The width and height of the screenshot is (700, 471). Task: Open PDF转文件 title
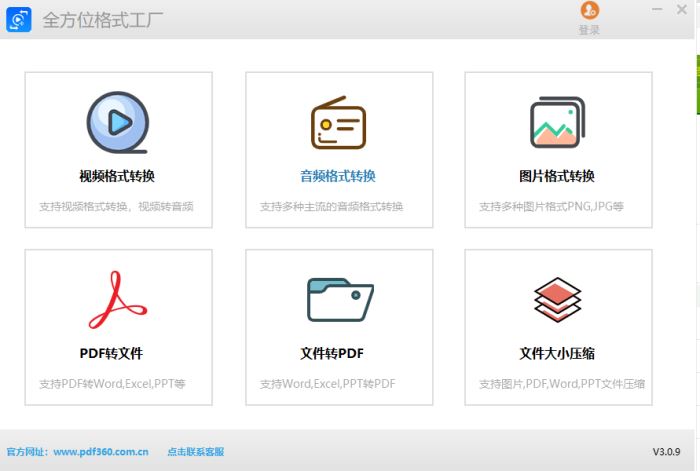111,353
